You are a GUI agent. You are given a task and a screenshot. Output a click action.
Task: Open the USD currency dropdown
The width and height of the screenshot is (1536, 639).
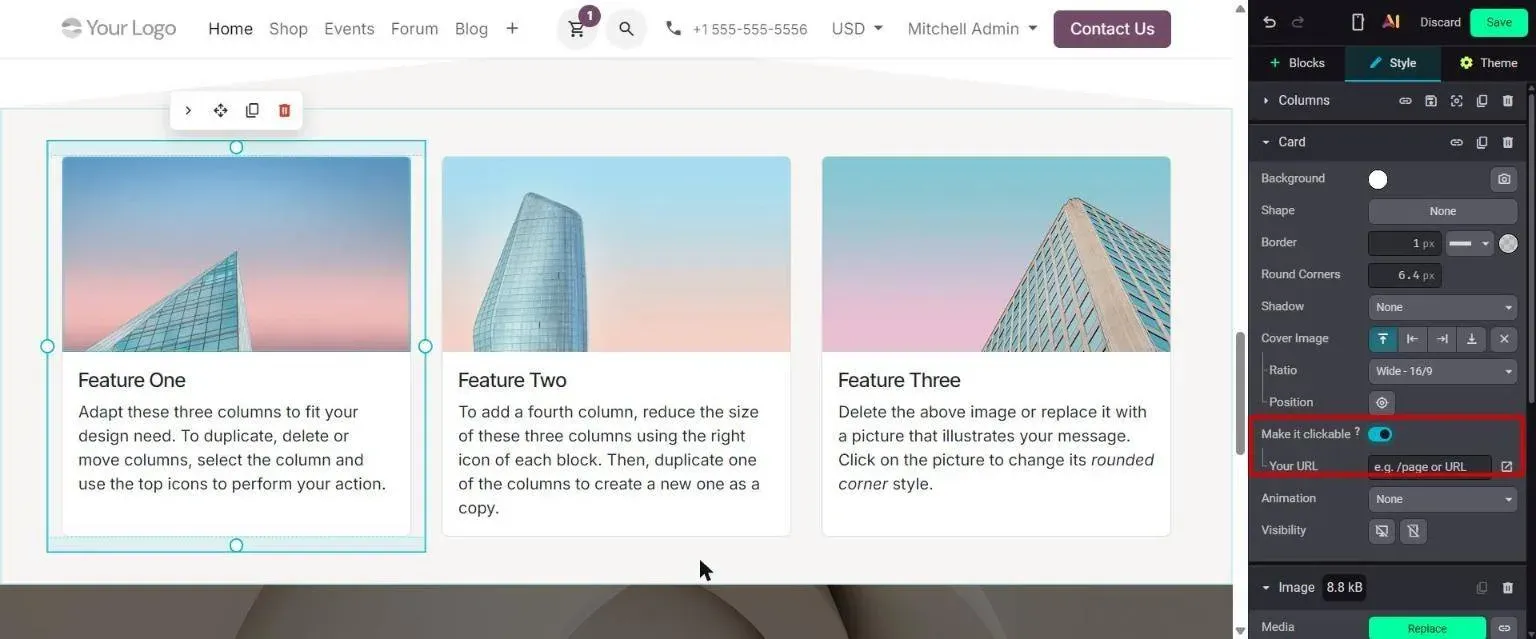857,29
